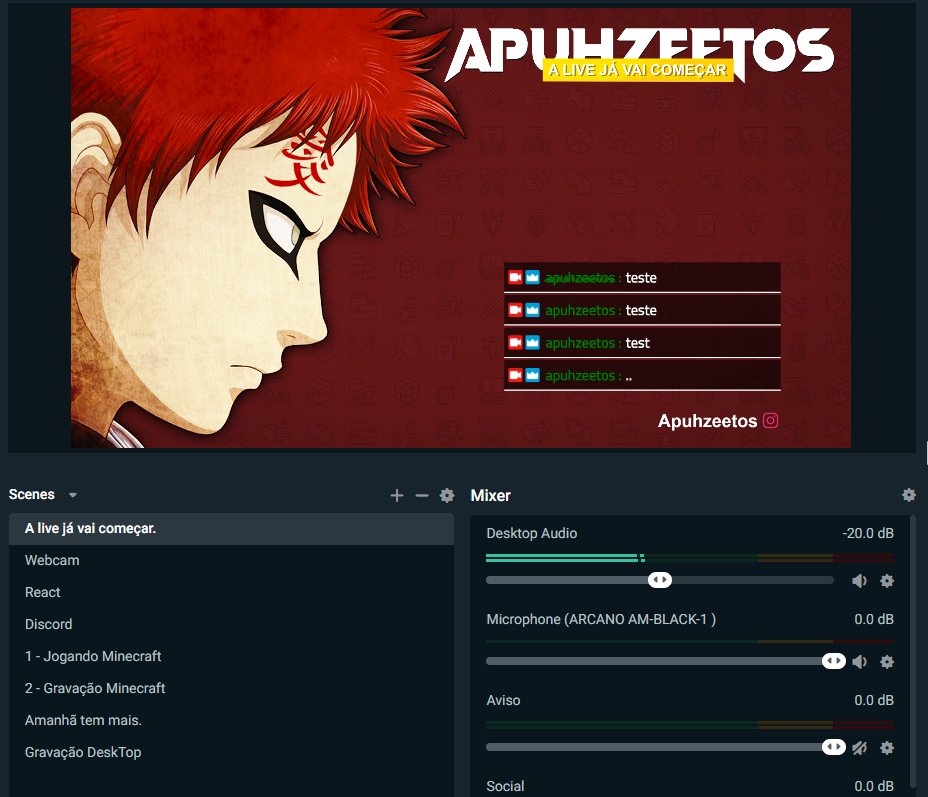Mute Microphone ARCANO AM-BLACK-1 speaker icon
The height and width of the screenshot is (797, 928).
[859, 662]
